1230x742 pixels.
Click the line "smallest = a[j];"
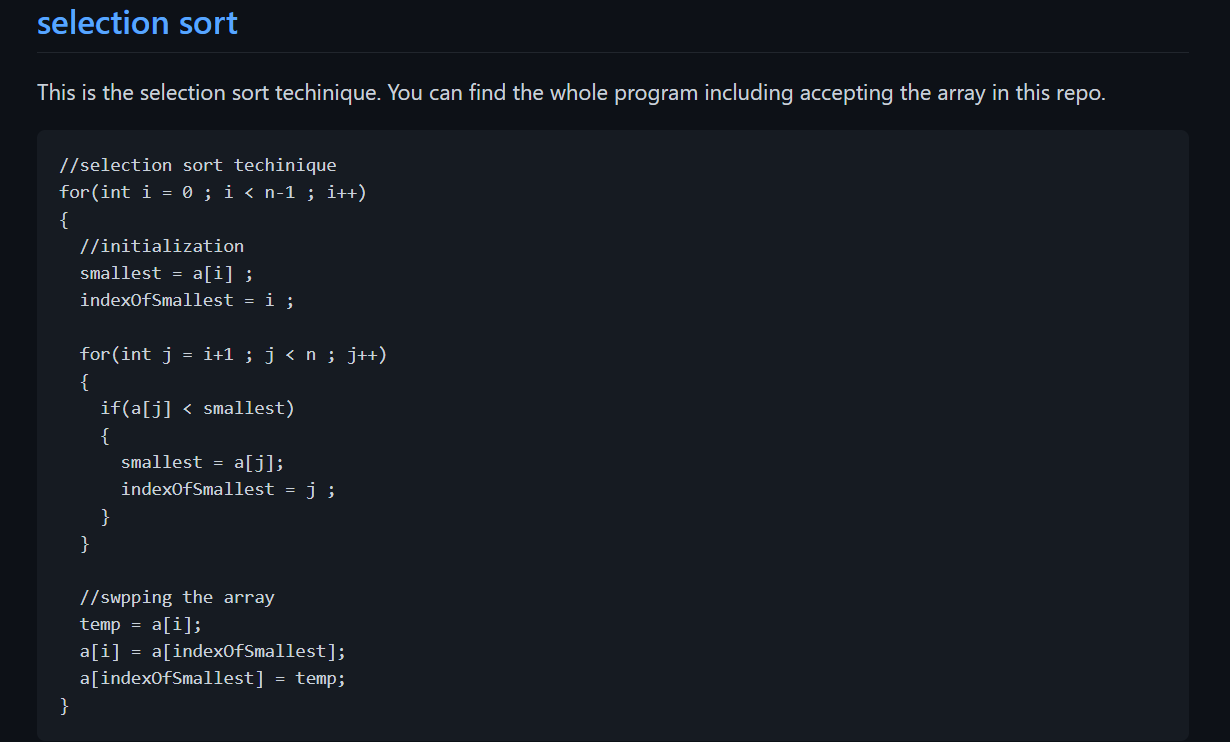pyautogui.click(x=202, y=462)
